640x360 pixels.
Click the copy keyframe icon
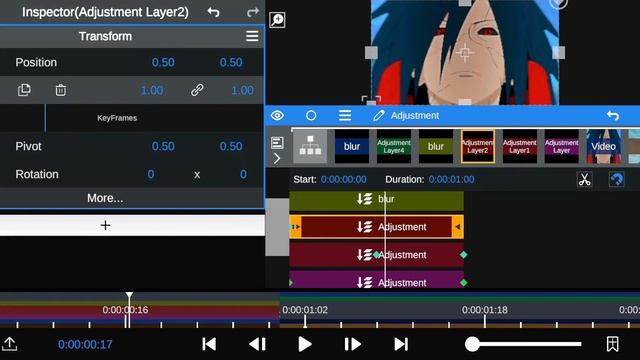tap(24, 90)
